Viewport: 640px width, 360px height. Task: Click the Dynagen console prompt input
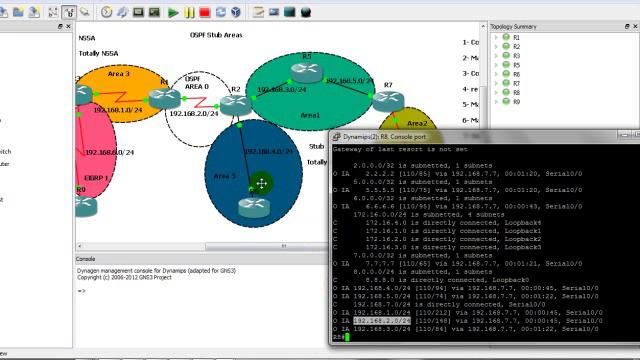click(x=82, y=291)
